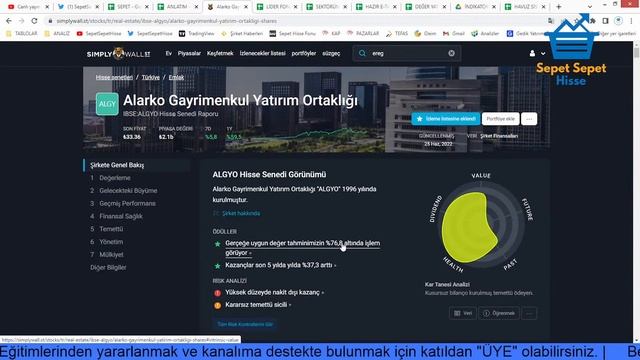The width and height of the screenshot is (640, 360).
Task: Open the Keşfetmek menu item
Action: (x=220, y=53)
